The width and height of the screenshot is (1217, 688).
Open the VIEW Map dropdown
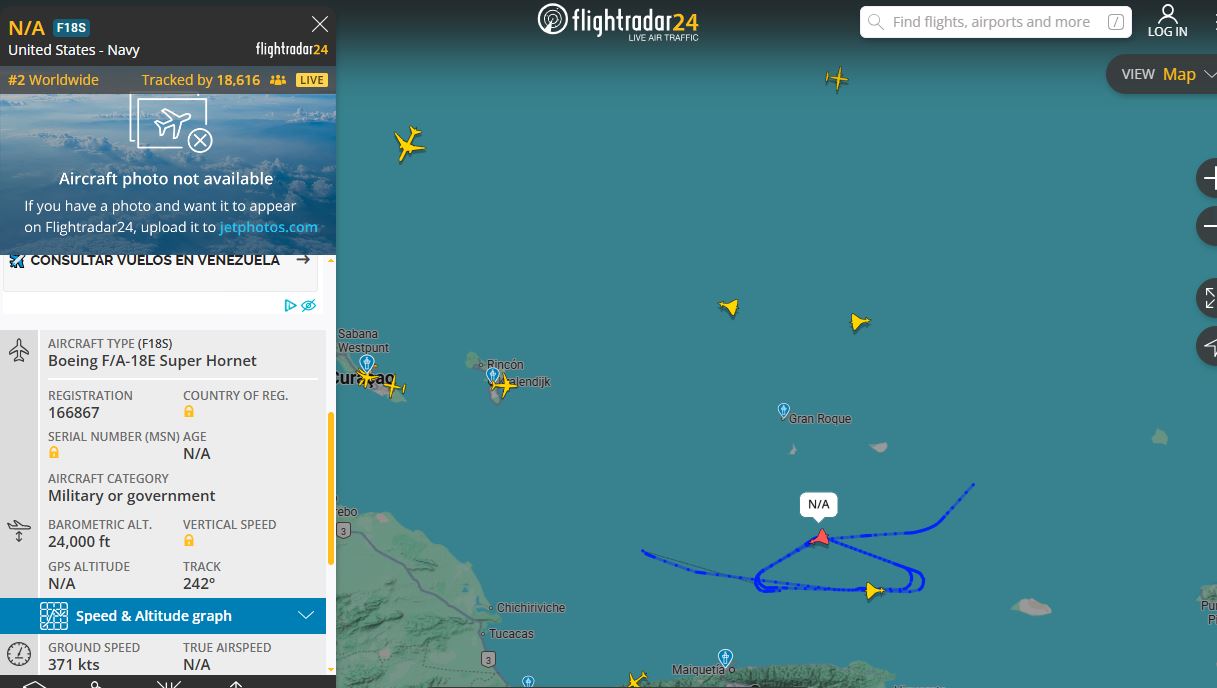pos(1165,74)
